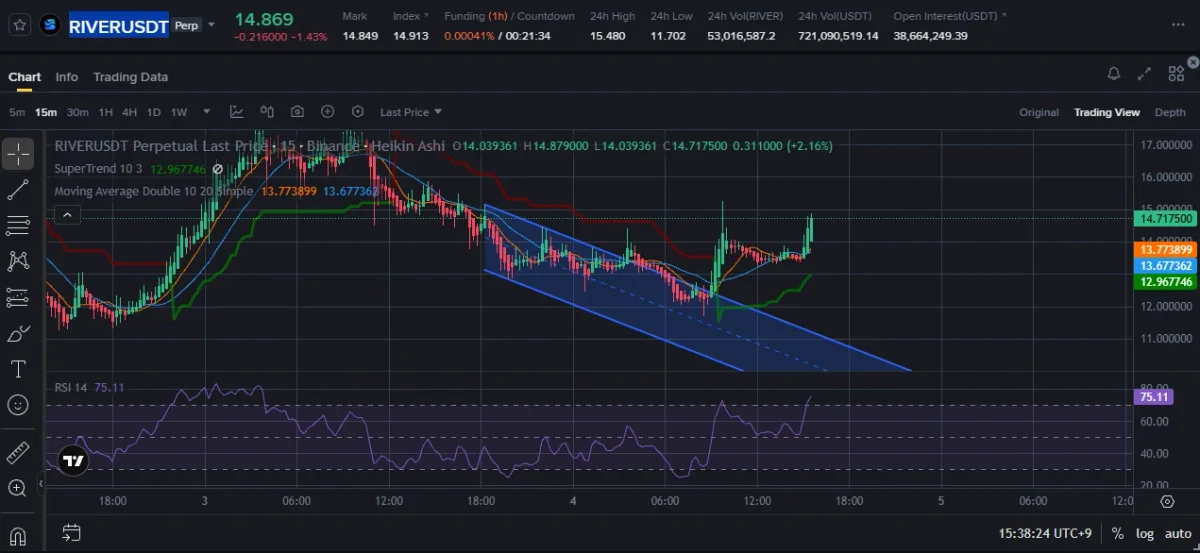
Task: Click the green 12.967746 SuperTrend price label
Action: pyautogui.click(x=1165, y=283)
